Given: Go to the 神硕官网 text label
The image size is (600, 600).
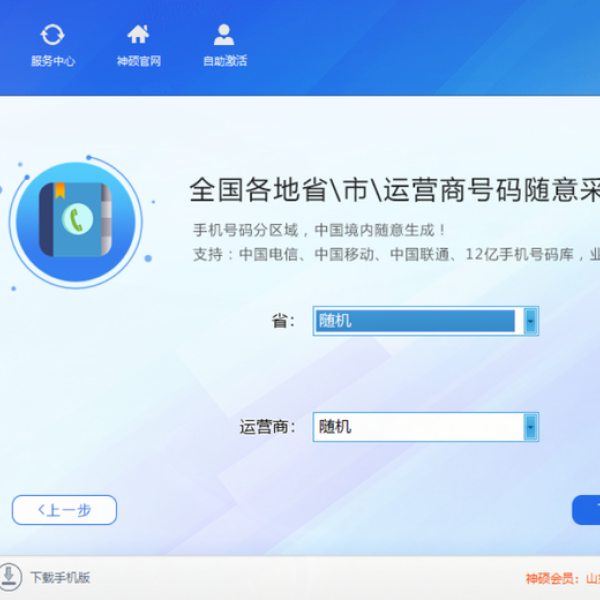Looking at the screenshot, I should tap(139, 61).
